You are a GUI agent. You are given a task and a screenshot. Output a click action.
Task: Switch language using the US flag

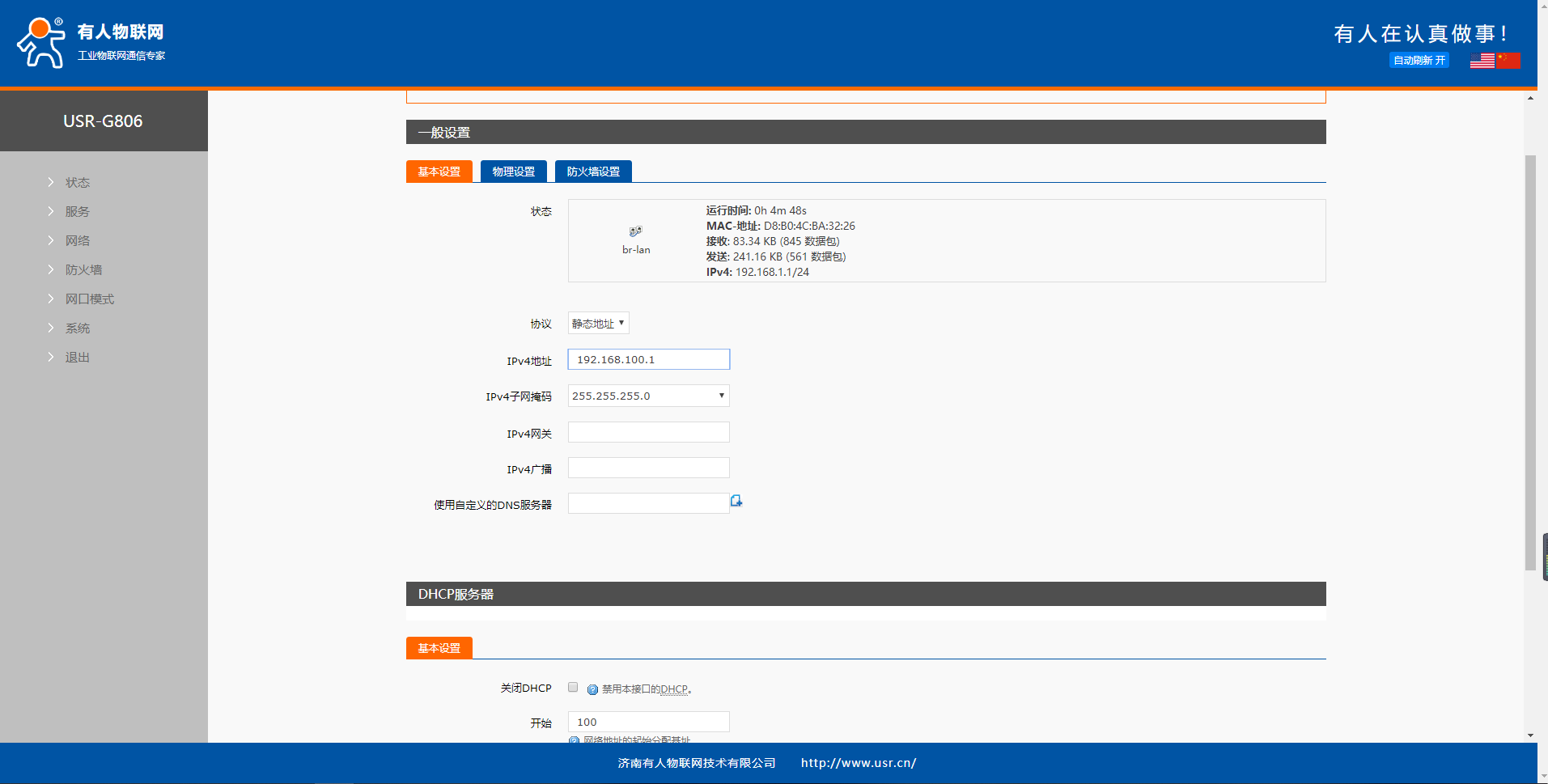click(x=1482, y=61)
